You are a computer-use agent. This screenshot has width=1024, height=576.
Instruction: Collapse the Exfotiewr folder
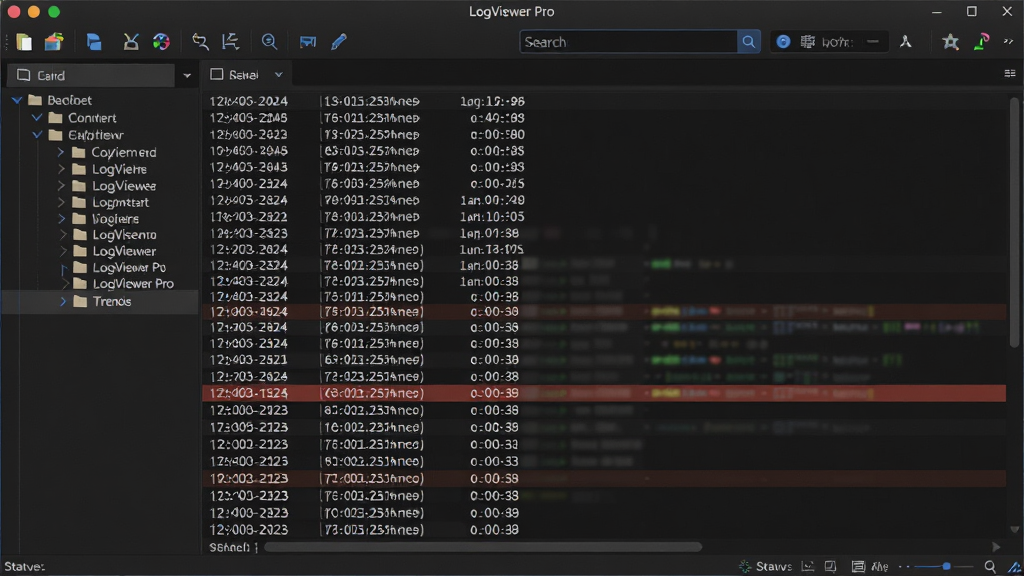(37, 135)
